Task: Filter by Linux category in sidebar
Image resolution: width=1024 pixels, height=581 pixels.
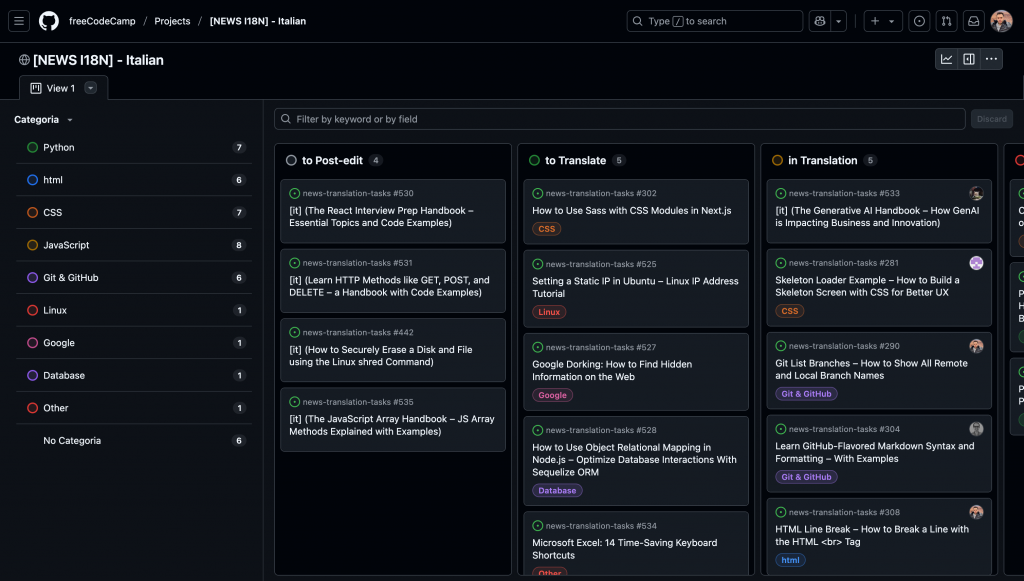Action: [134, 311]
